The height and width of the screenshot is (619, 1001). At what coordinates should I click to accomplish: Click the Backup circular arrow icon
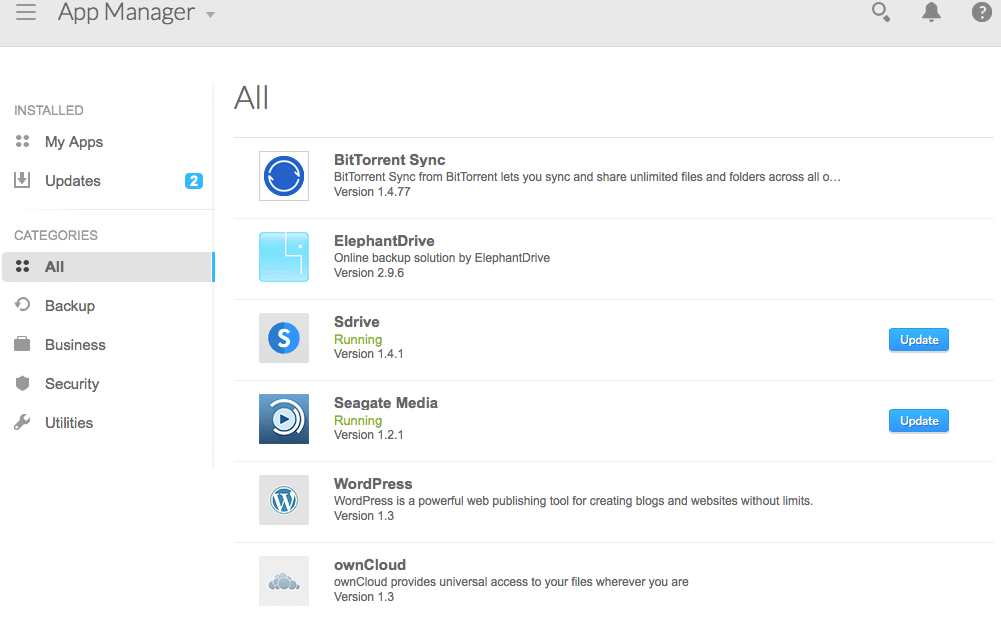[x=22, y=305]
